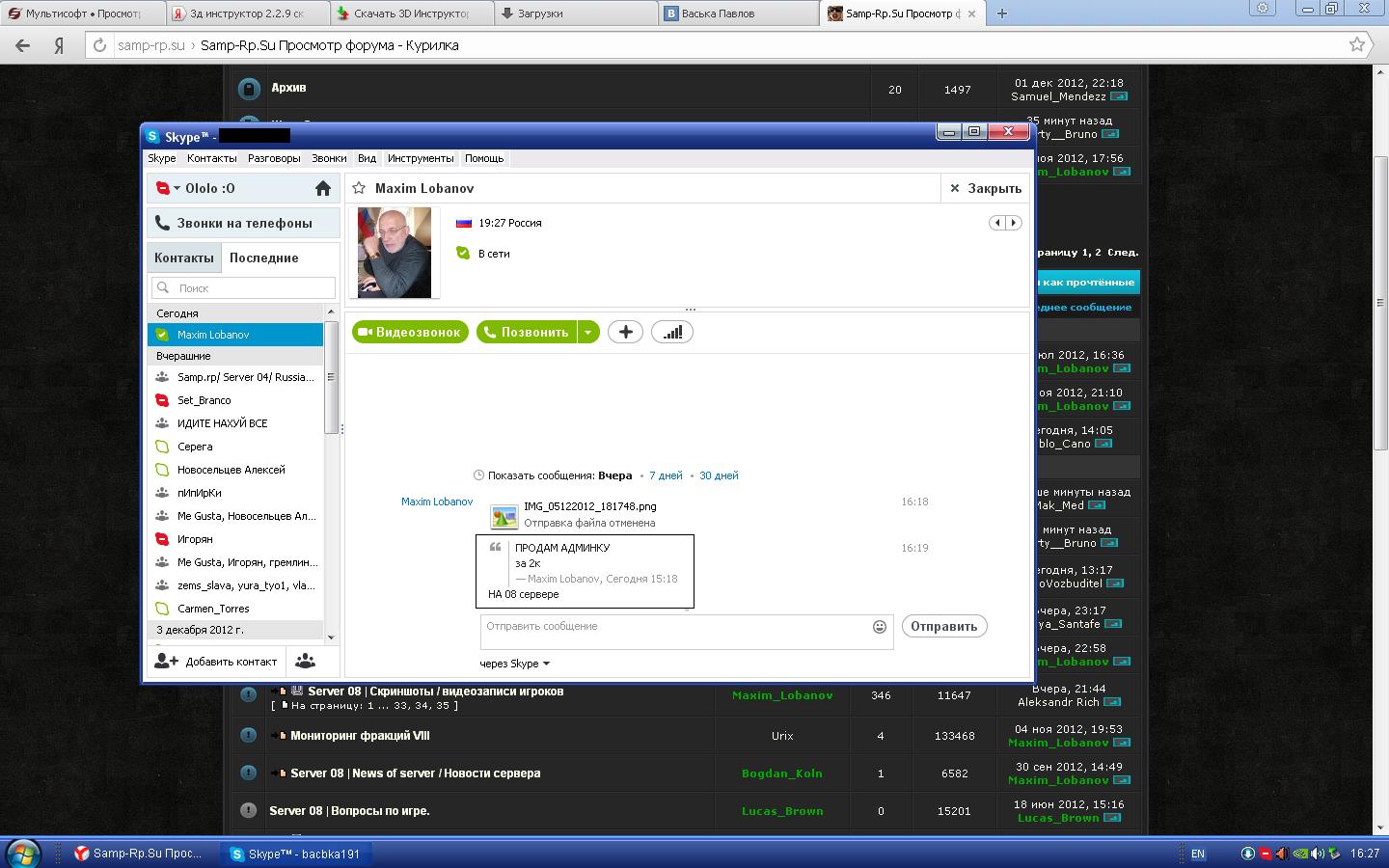The image size is (1389, 868).
Task: Check call quality with the signal bars icon
Action: [x=672, y=332]
